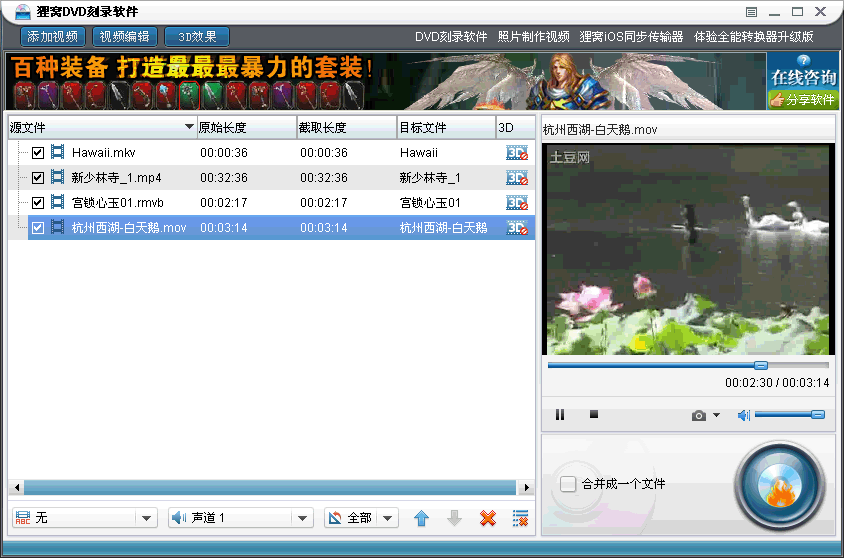Click the game advertisement banner
The image size is (844, 558).
pyautogui.click(x=385, y=81)
